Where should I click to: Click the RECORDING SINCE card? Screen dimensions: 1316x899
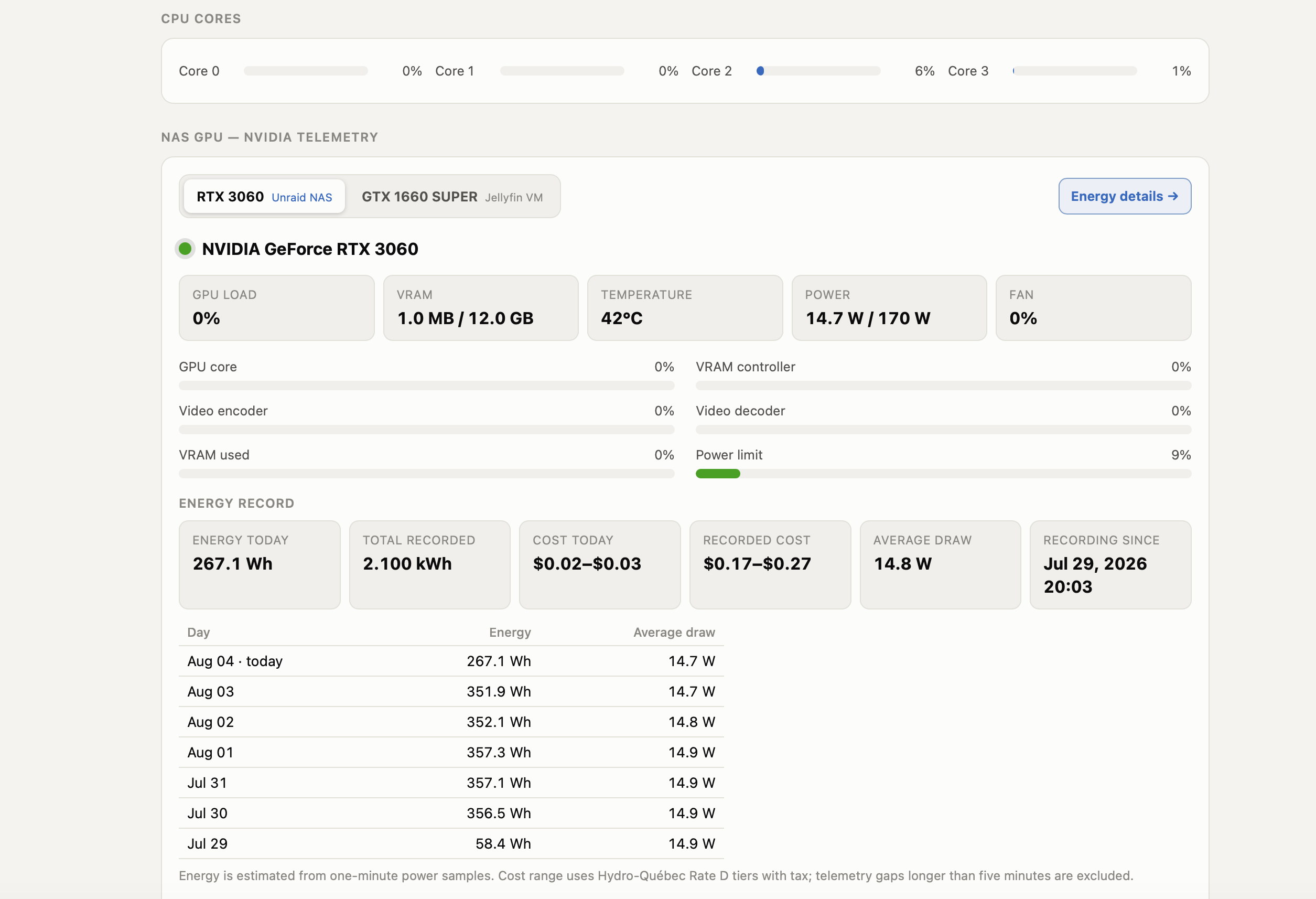(x=1110, y=565)
